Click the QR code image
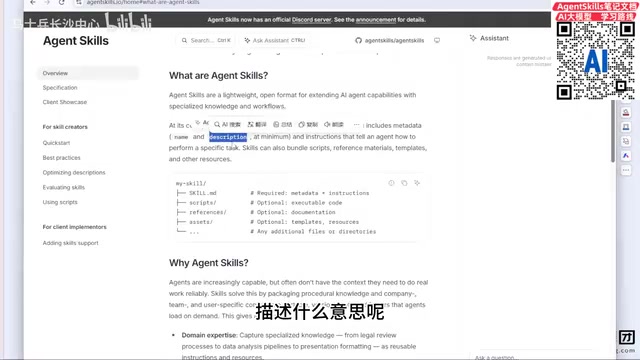This screenshot has height=360, width=640. (596, 60)
